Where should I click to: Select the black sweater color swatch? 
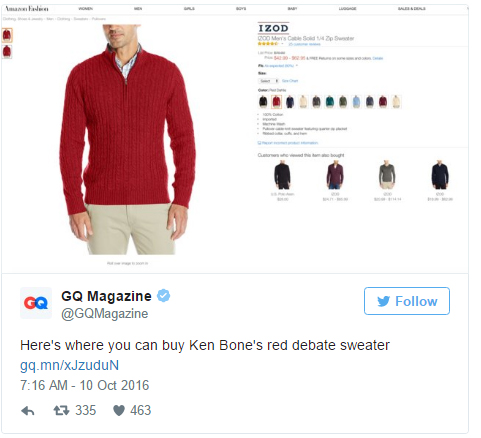click(x=263, y=102)
